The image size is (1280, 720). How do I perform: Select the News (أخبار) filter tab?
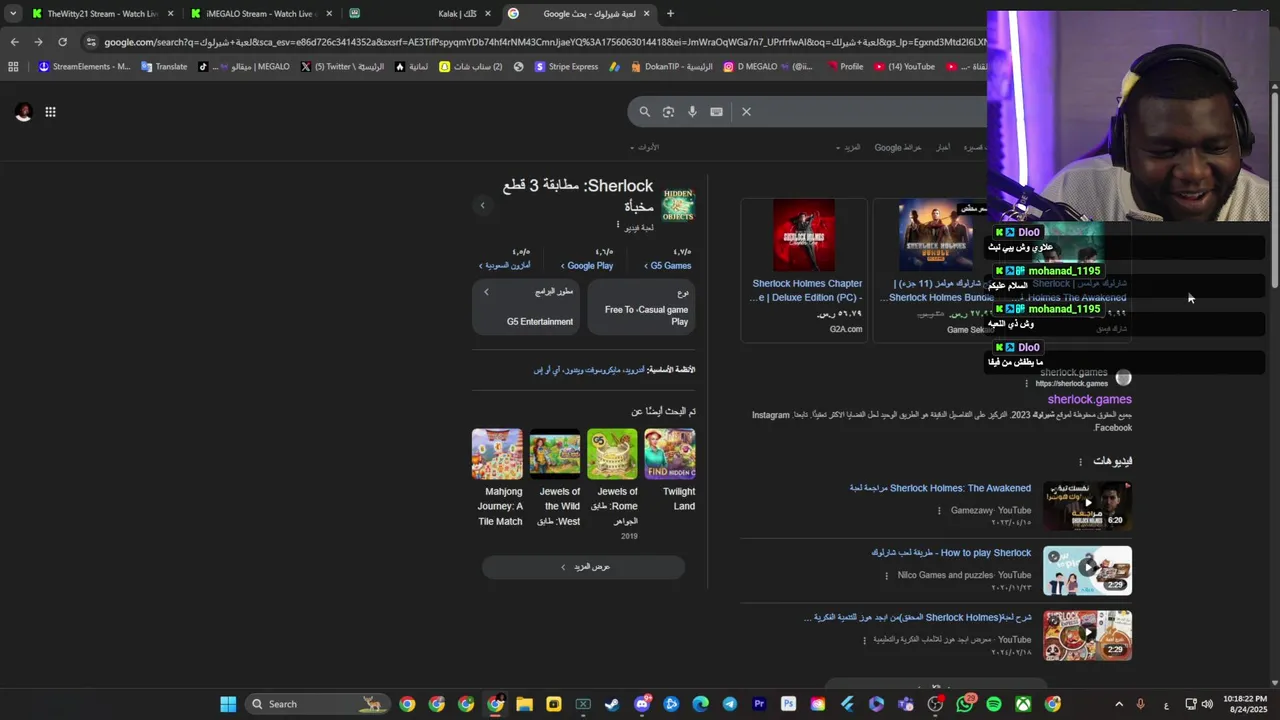pyautogui.click(x=943, y=147)
